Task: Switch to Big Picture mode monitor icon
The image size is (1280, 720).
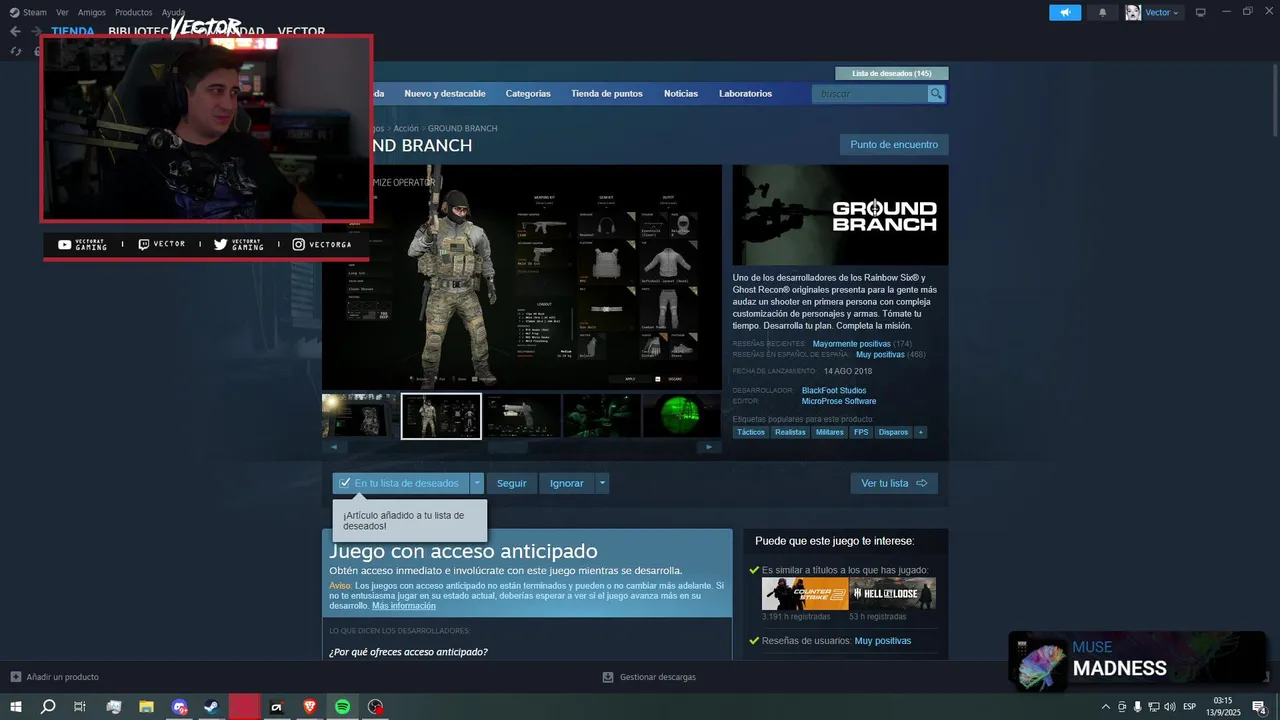Action: click(x=1201, y=12)
